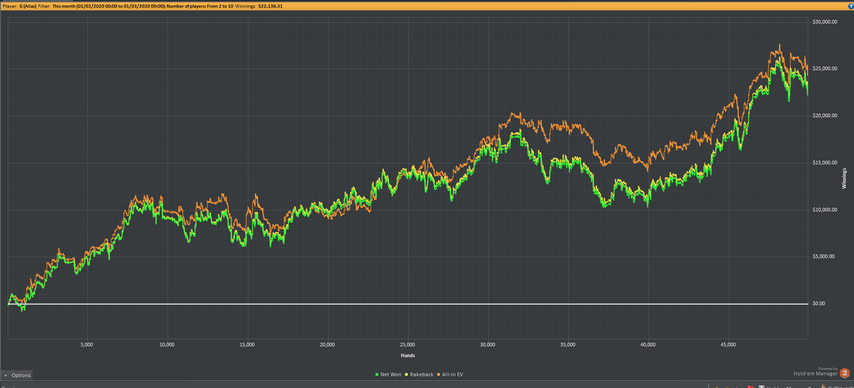Click the 20,000 hands x-axis label
The width and height of the screenshot is (854, 388).
[x=327, y=345]
